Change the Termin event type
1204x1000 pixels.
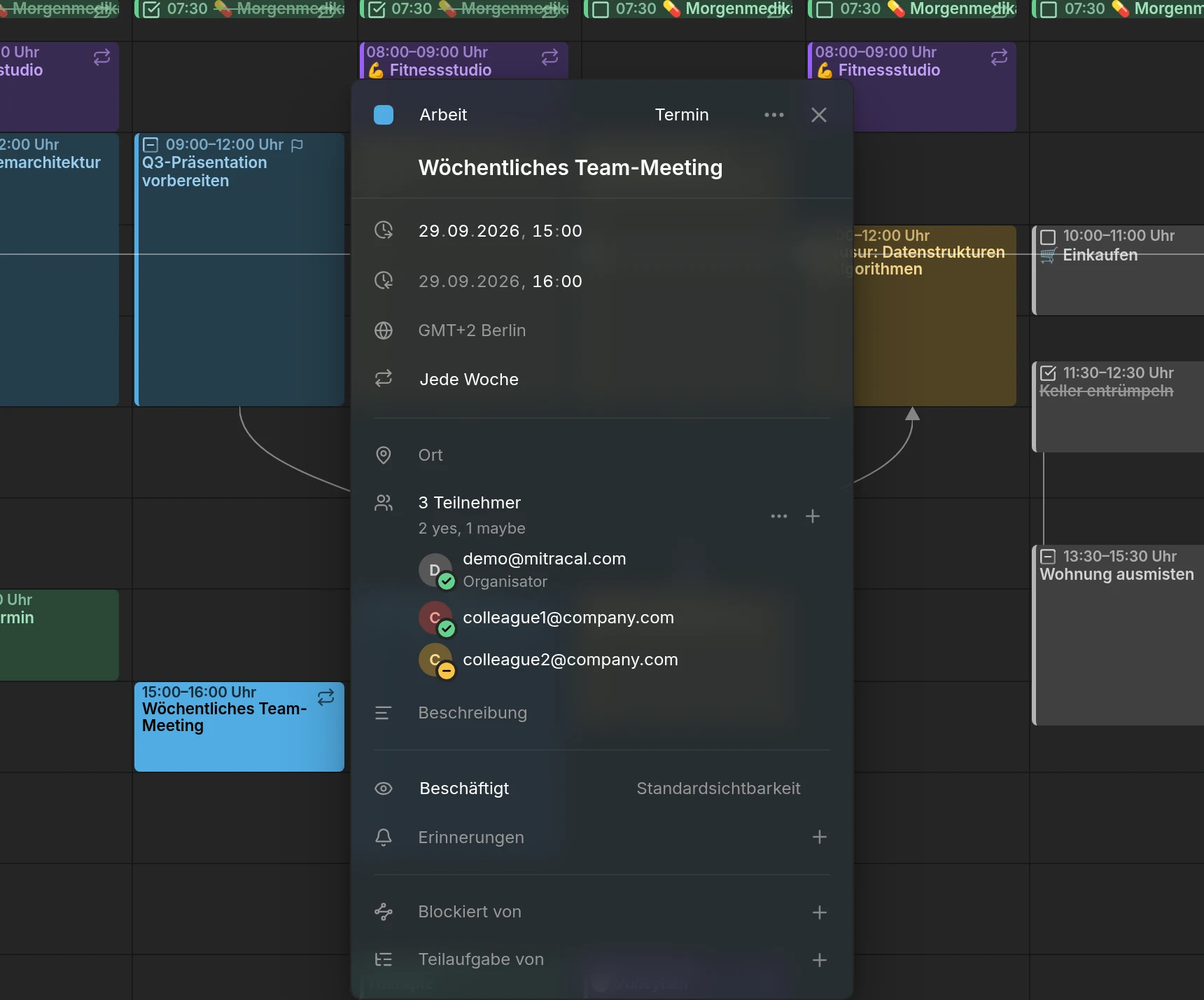point(682,115)
